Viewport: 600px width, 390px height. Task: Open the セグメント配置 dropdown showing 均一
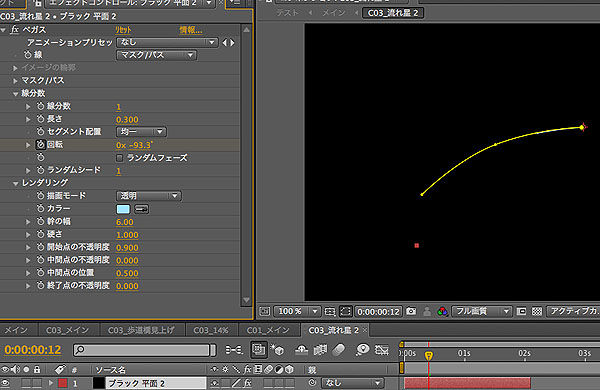tap(141, 132)
